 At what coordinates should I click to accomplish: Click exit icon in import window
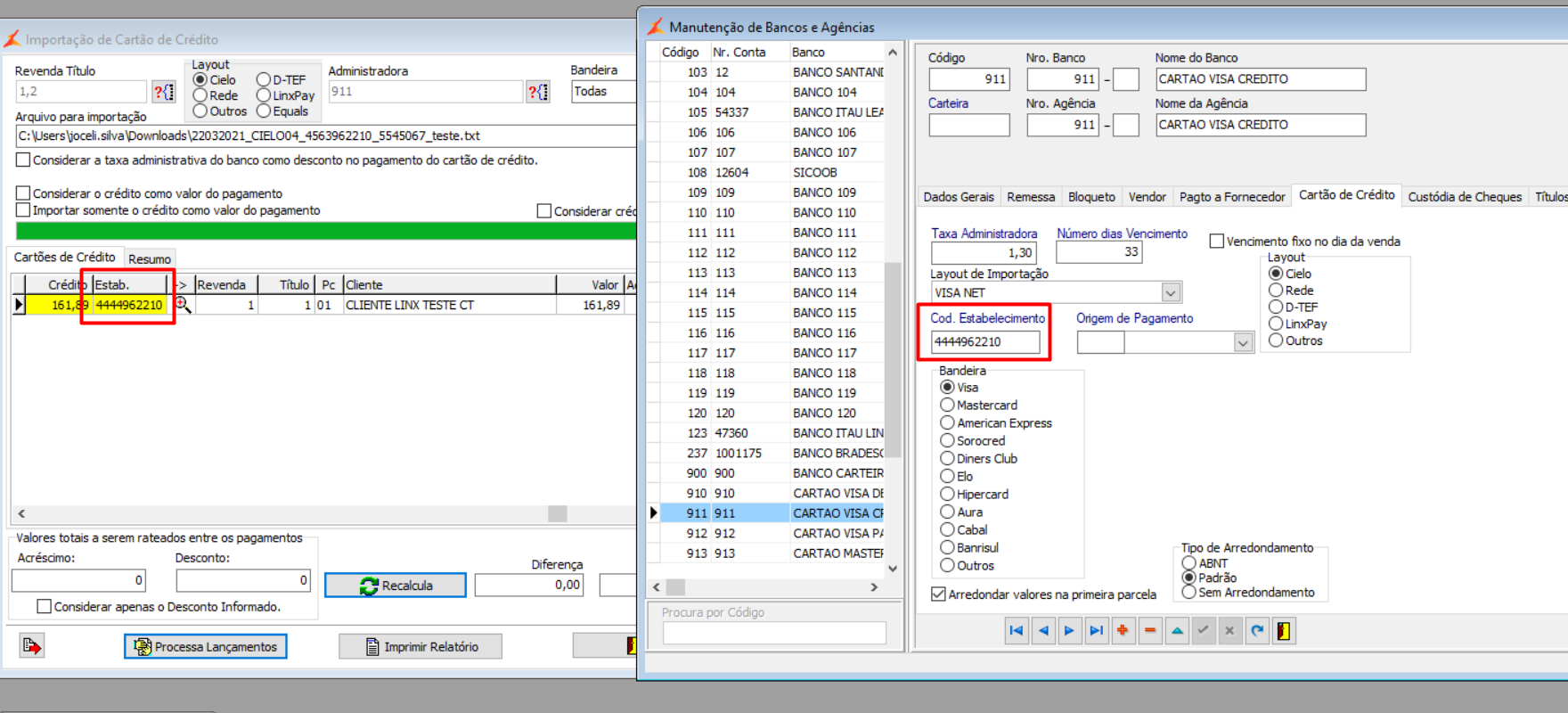pos(32,646)
